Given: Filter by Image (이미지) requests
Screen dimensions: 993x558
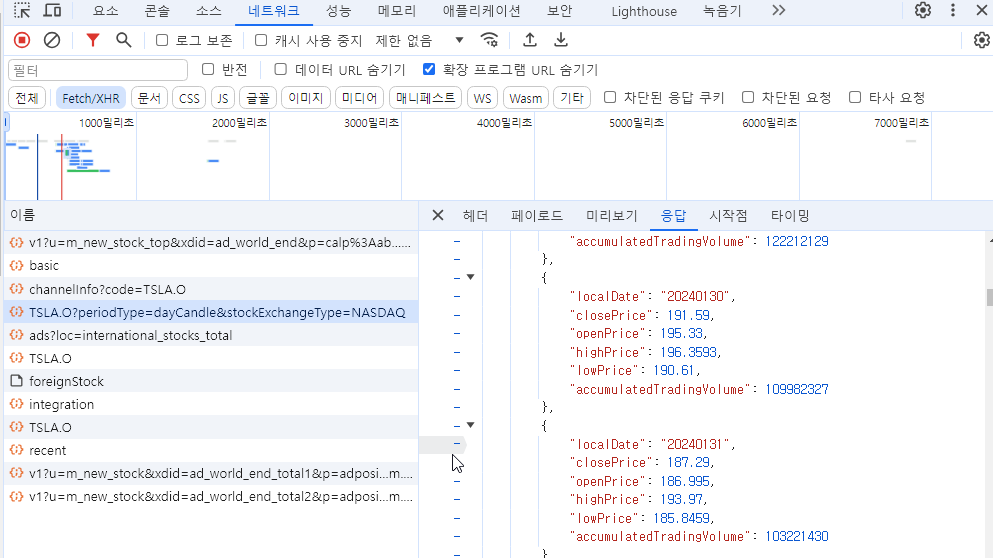Looking at the screenshot, I should [306, 98].
